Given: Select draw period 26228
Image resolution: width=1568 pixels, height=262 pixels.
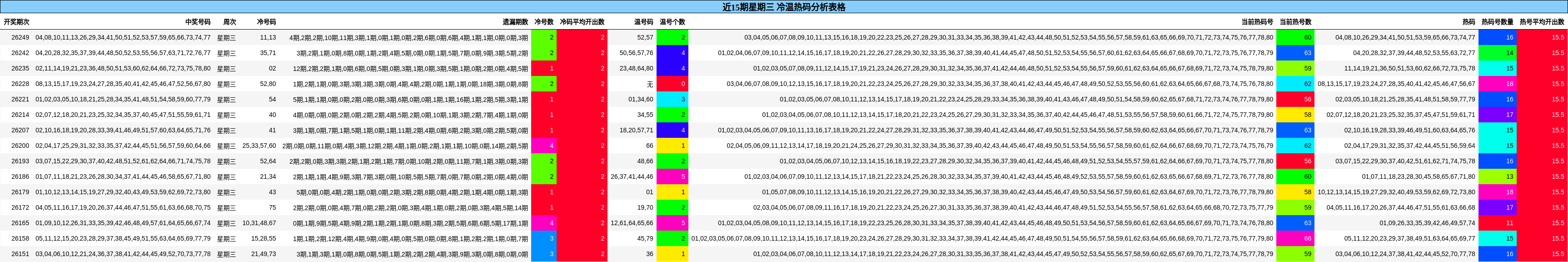Looking at the screenshot, I should coord(20,84).
